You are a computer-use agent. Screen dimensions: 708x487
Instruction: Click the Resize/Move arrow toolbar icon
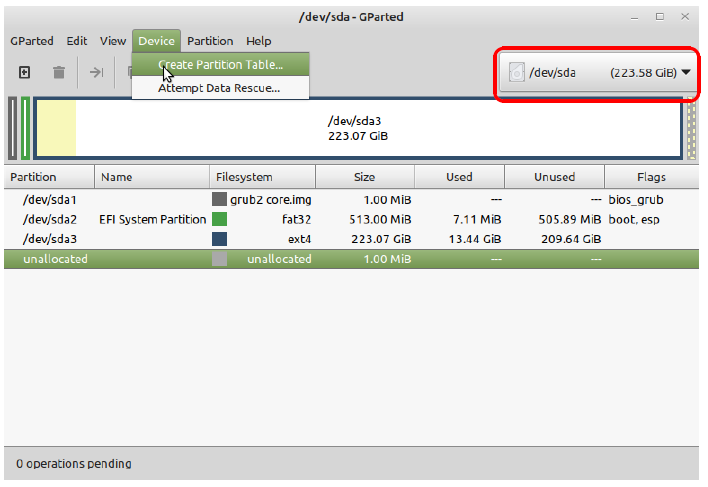click(96, 72)
